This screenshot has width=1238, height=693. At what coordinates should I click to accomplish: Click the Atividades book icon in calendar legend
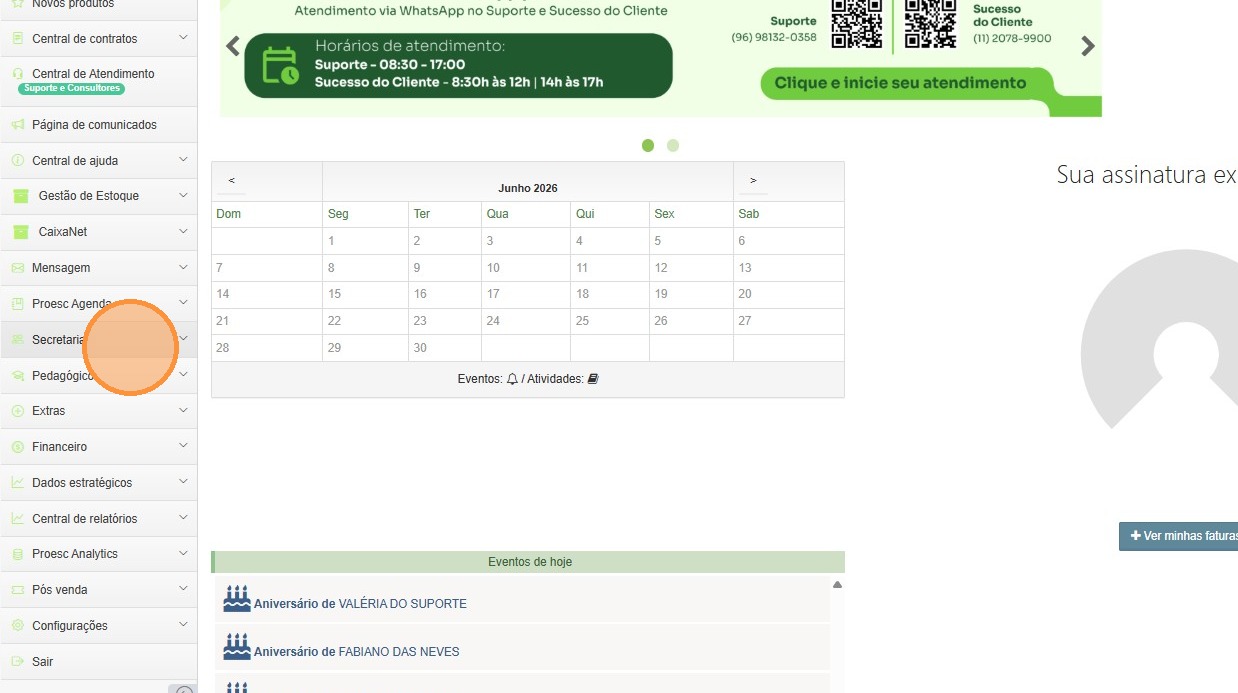pos(593,379)
